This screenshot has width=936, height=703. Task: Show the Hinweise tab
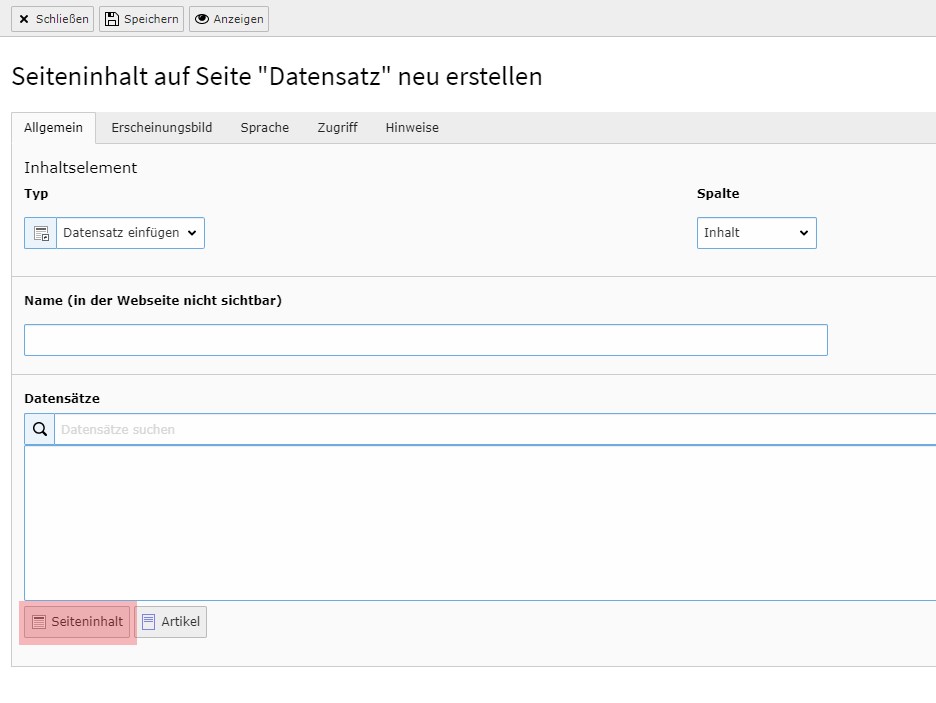(x=412, y=128)
